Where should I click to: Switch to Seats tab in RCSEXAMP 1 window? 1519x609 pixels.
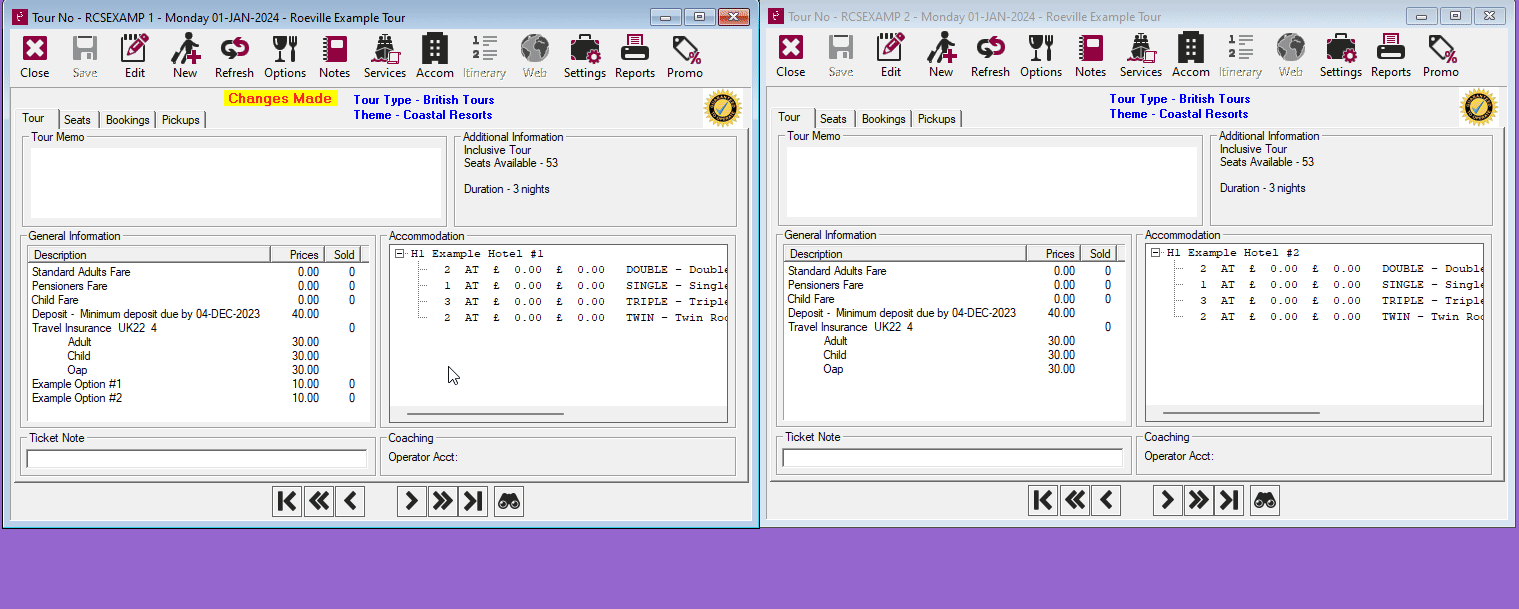point(77,120)
